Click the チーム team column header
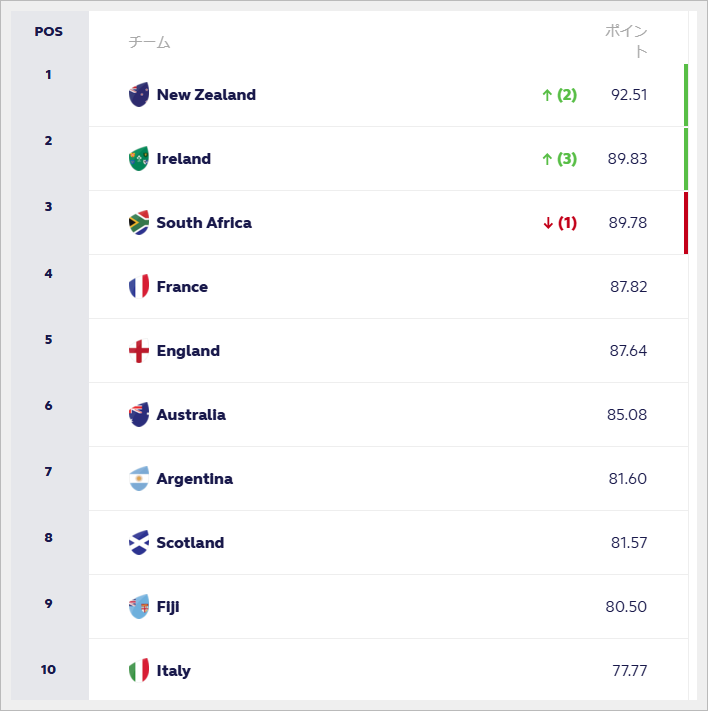This screenshot has width=708, height=711. [149, 42]
